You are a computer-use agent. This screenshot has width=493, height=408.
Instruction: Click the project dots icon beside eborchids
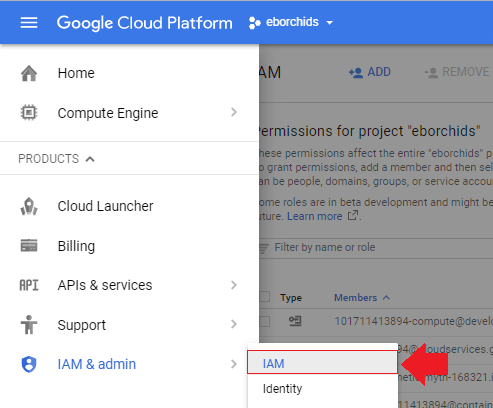pyautogui.click(x=254, y=23)
